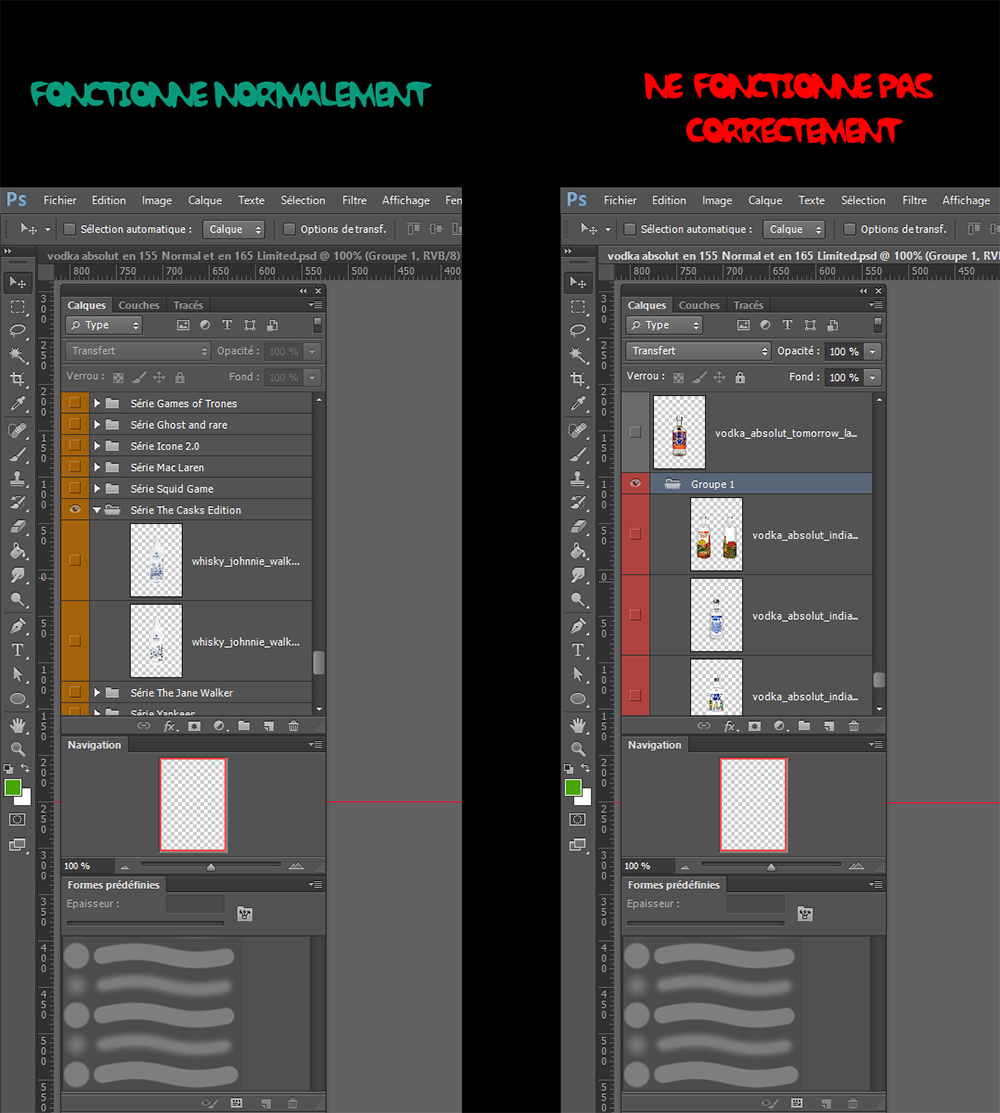Pick the Paint Bucket tool in left window
The width and height of the screenshot is (1000, 1113).
pos(18,551)
